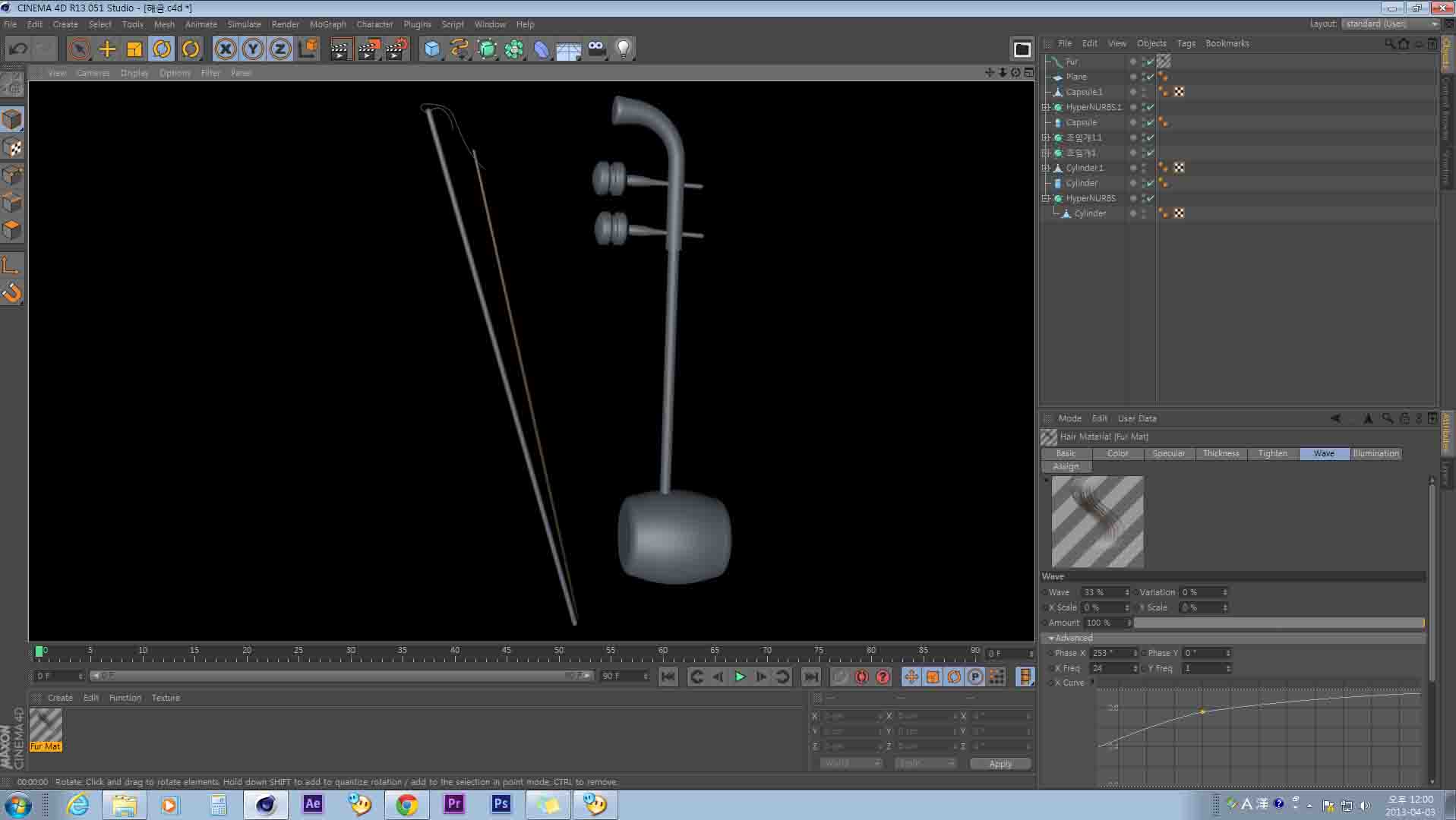Click the Undo arrow icon
1456x820 pixels.
pos(17,49)
